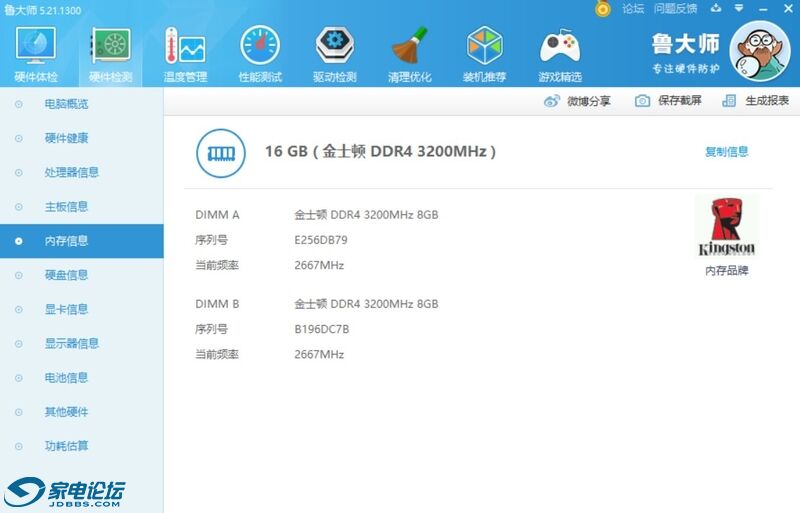This screenshot has height=513, width=800.
Task: Select 显示器信息 in the sidebar
Action: point(82,344)
